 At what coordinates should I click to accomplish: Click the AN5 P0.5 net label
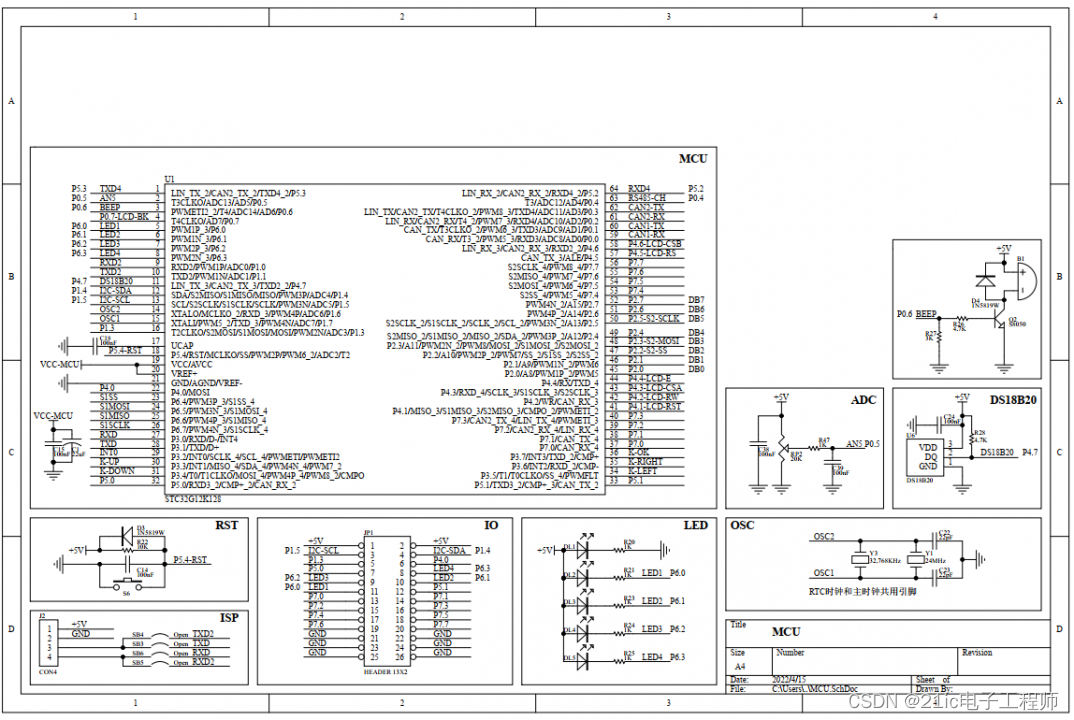(863, 444)
